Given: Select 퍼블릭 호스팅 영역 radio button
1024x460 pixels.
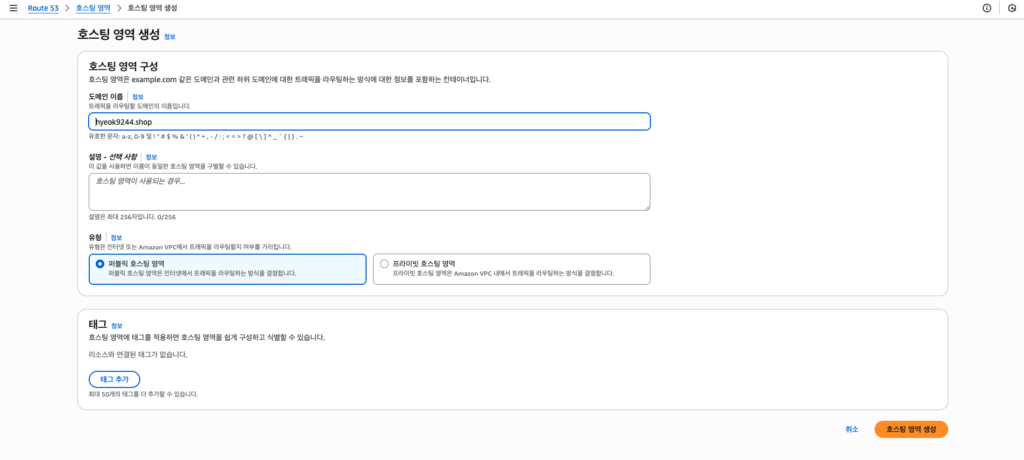Looking at the screenshot, I should click(100, 264).
